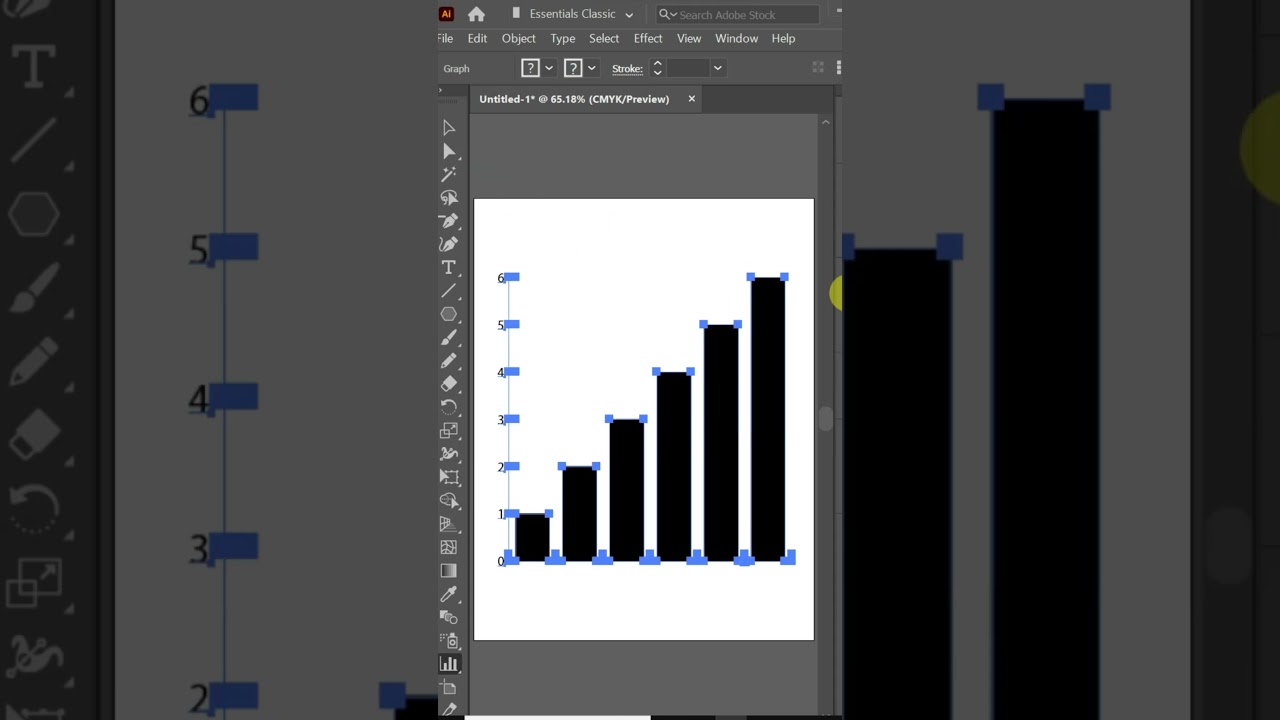Select the Column Graph tool
Image resolution: width=1280 pixels, height=720 pixels.
pyautogui.click(x=449, y=664)
